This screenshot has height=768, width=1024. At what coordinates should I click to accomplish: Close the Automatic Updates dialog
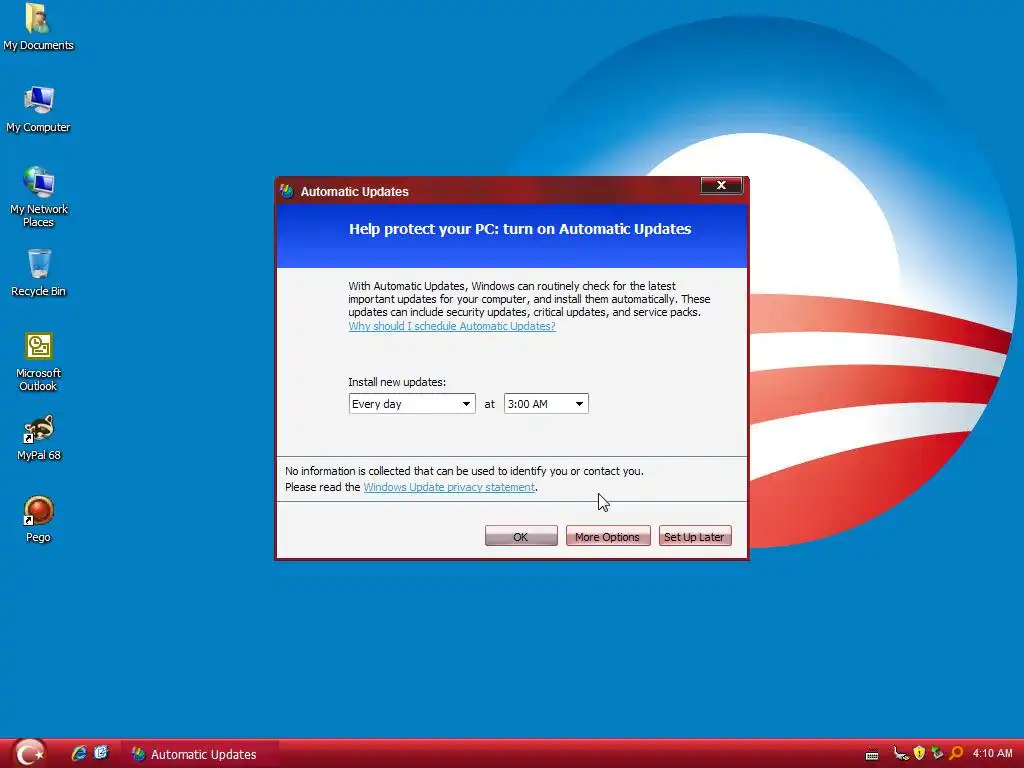(x=721, y=185)
